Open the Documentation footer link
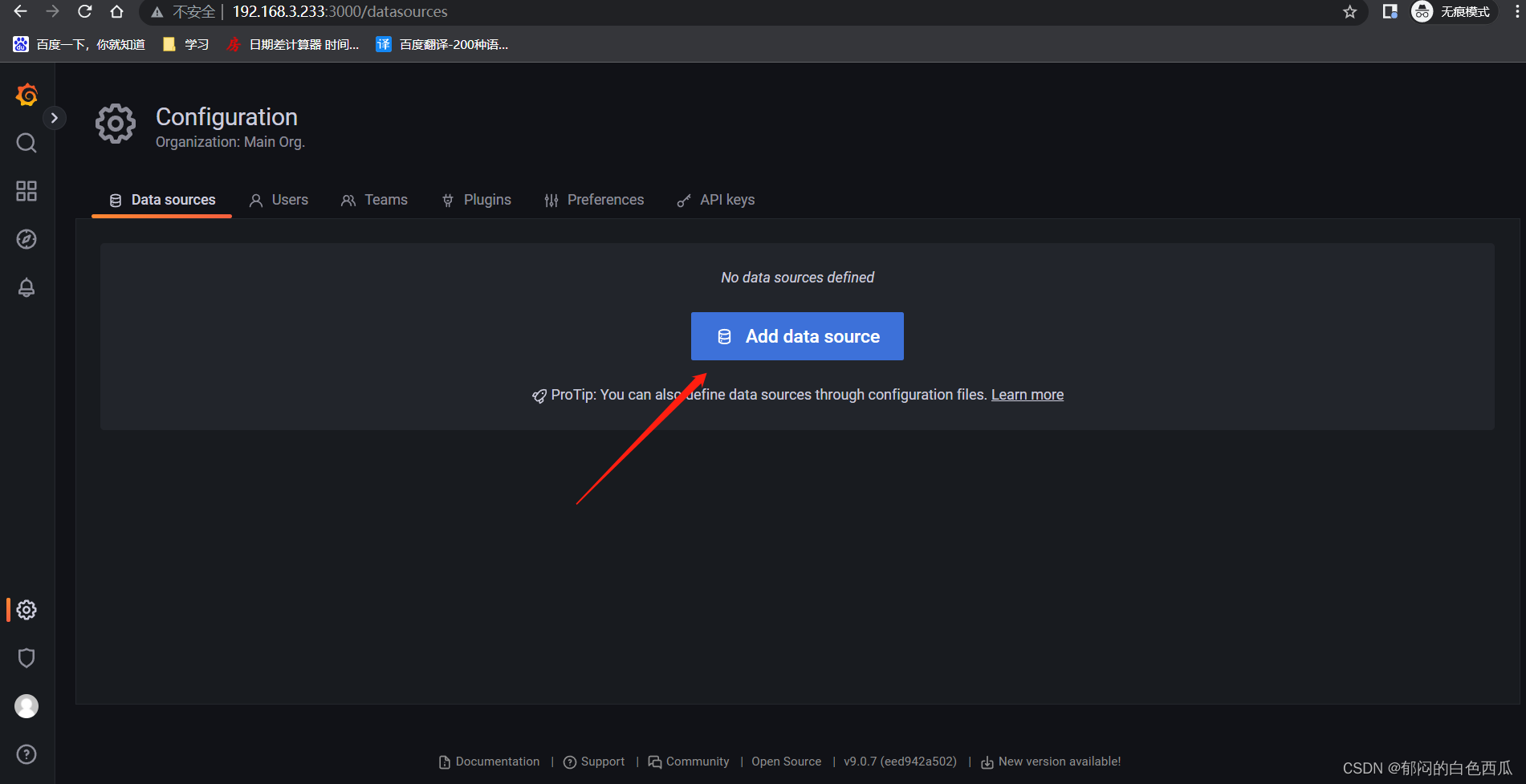Image resolution: width=1526 pixels, height=784 pixels. [x=490, y=762]
